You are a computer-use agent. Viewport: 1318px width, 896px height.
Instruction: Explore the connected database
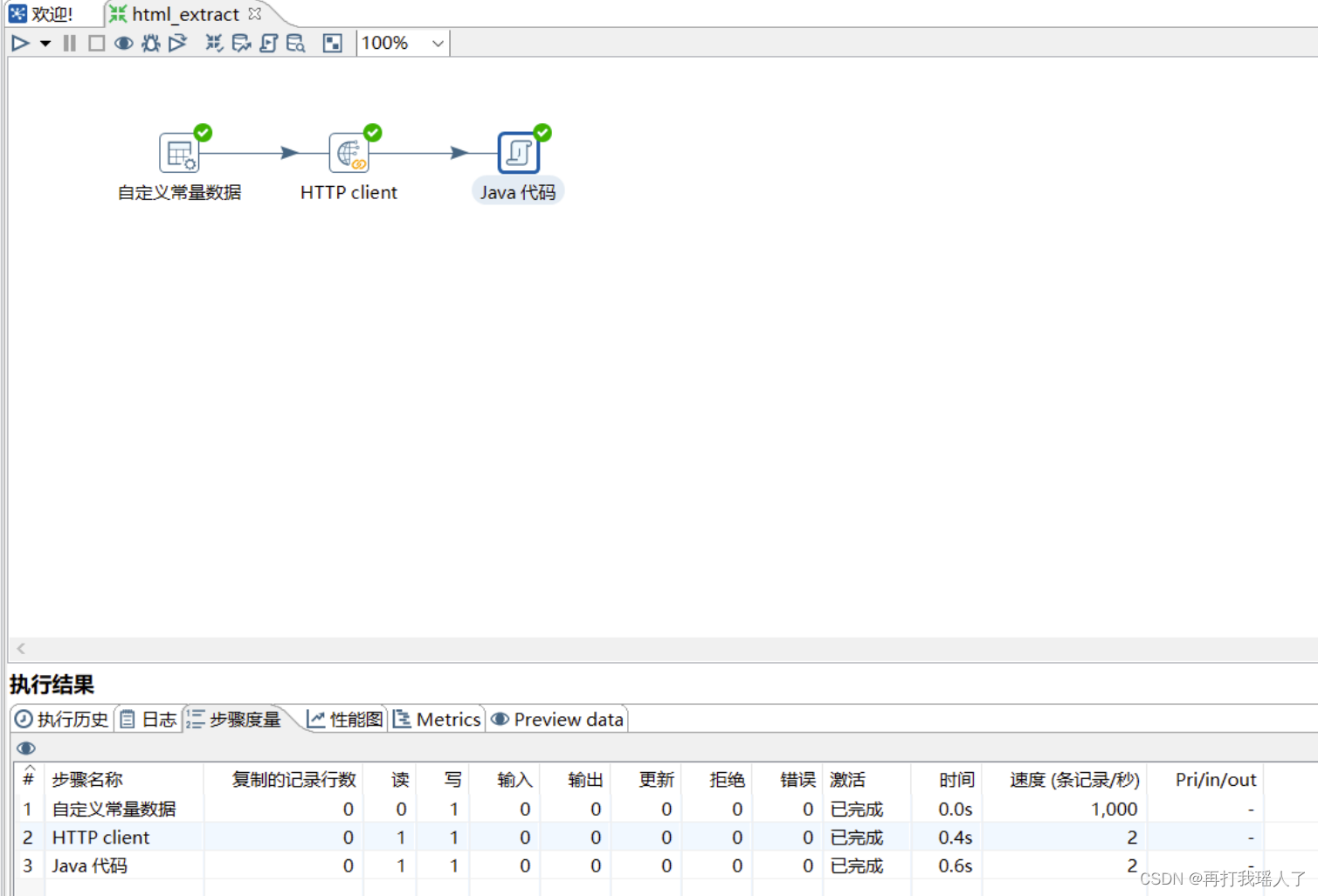tap(296, 43)
